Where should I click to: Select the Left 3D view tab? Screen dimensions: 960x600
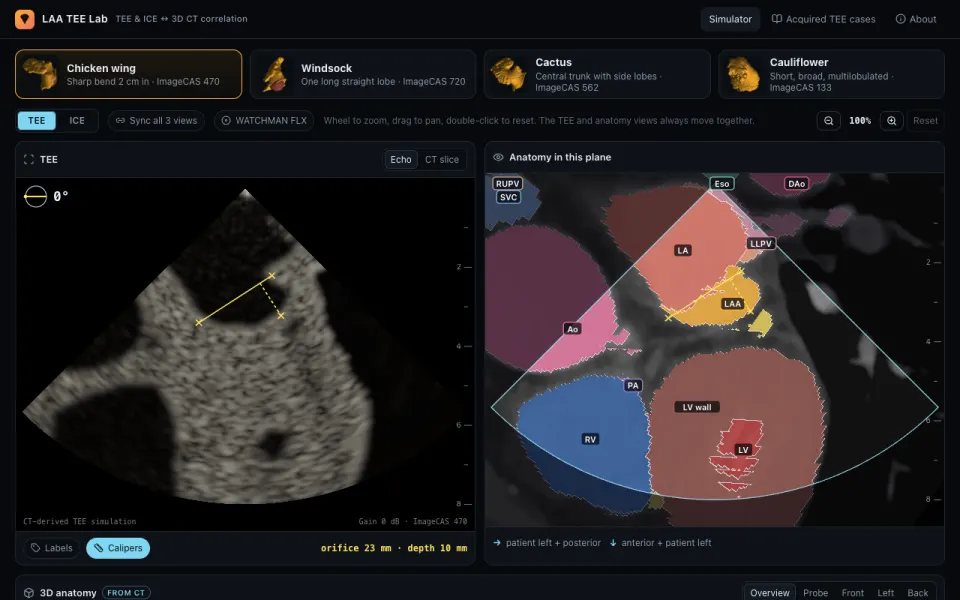pos(885,593)
